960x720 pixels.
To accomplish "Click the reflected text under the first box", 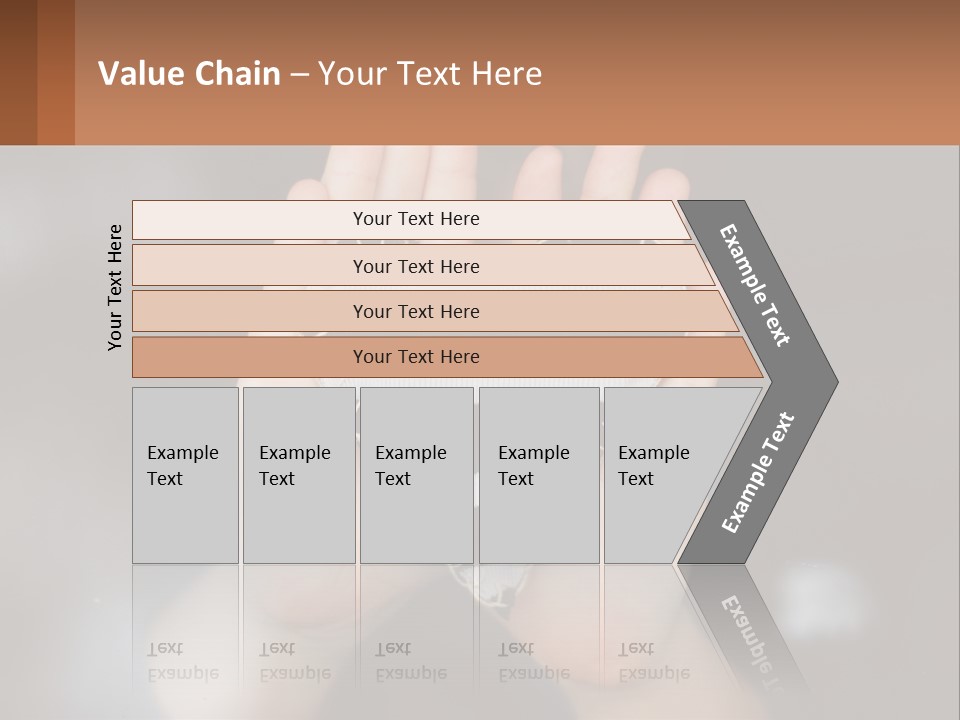I will tap(182, 661).
